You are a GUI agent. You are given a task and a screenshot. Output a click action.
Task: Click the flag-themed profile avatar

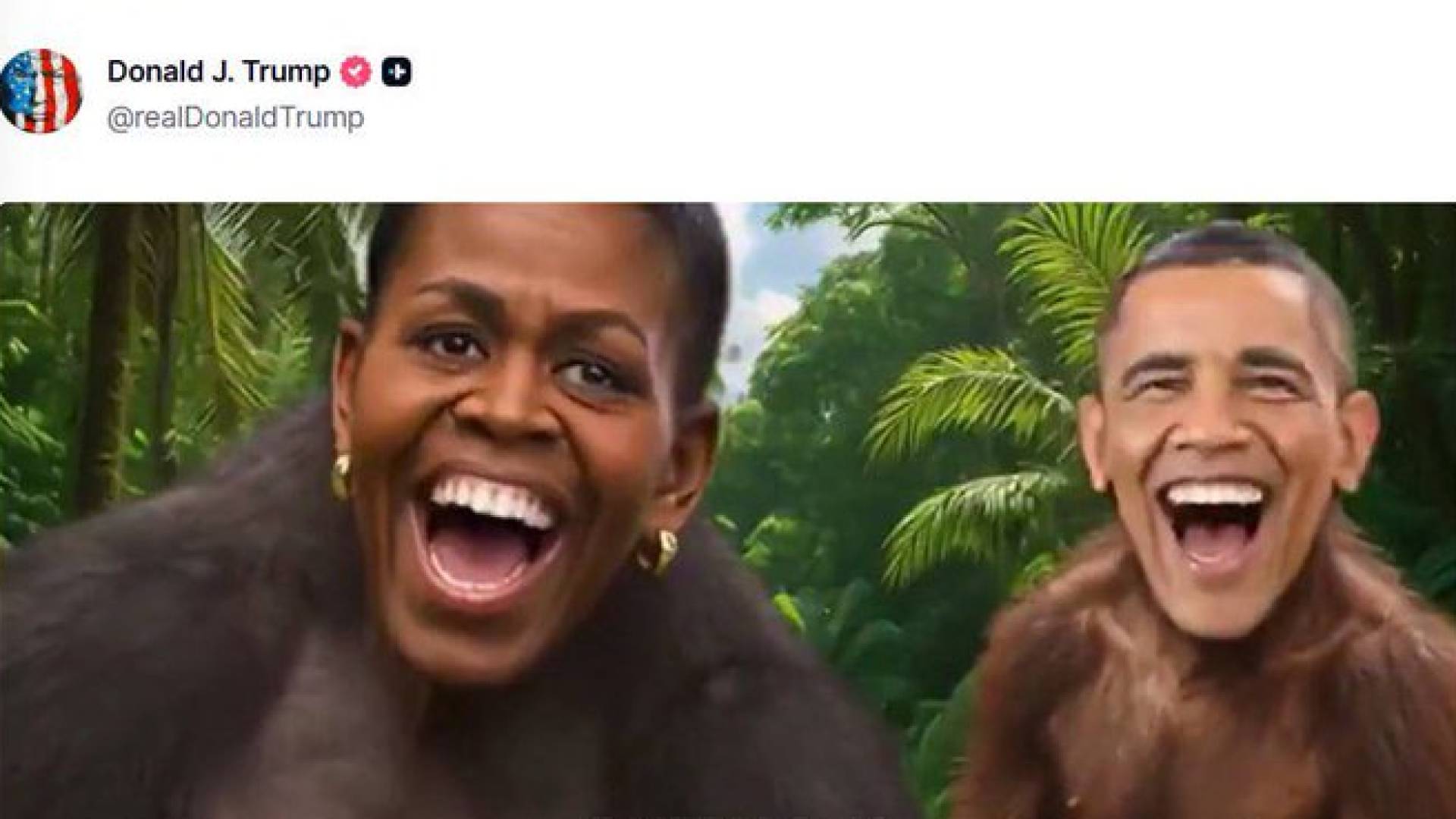41,91
